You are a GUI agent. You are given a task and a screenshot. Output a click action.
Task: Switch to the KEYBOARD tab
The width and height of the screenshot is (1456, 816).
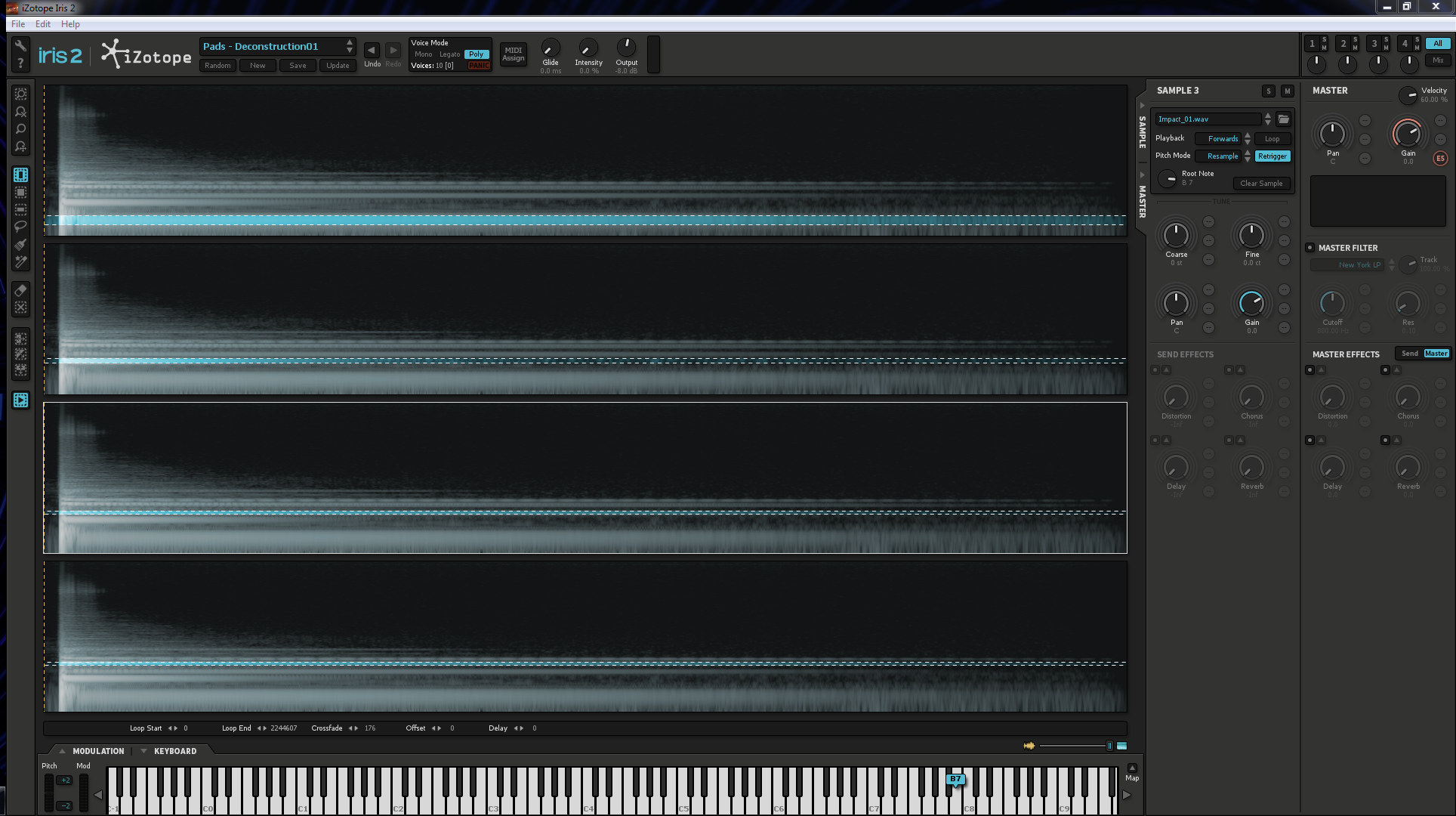tap(175, 751)
